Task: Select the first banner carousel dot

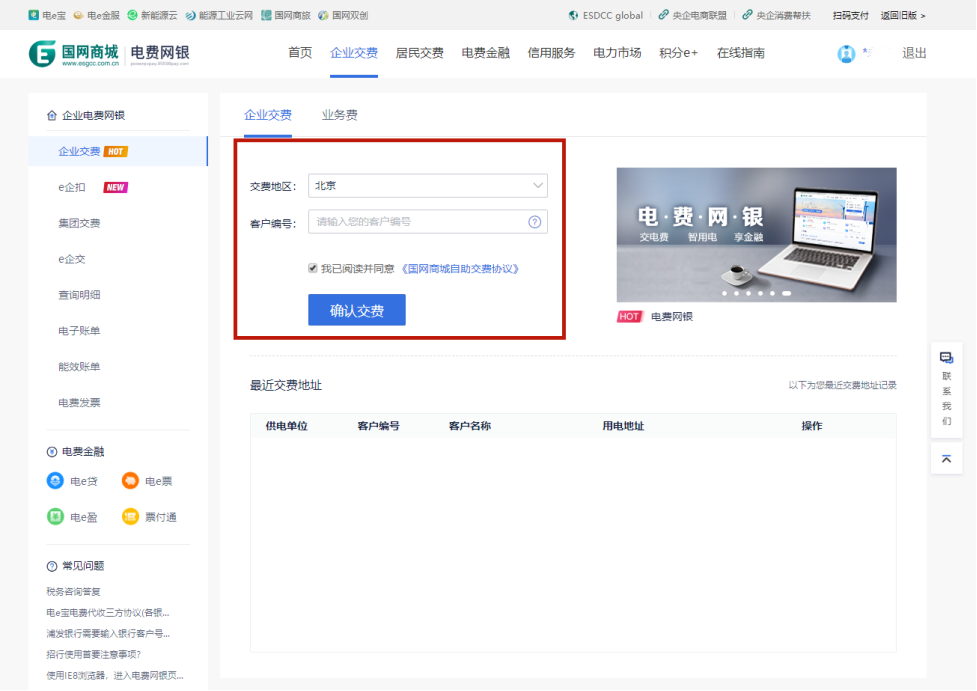Action: tap(725, 293)
